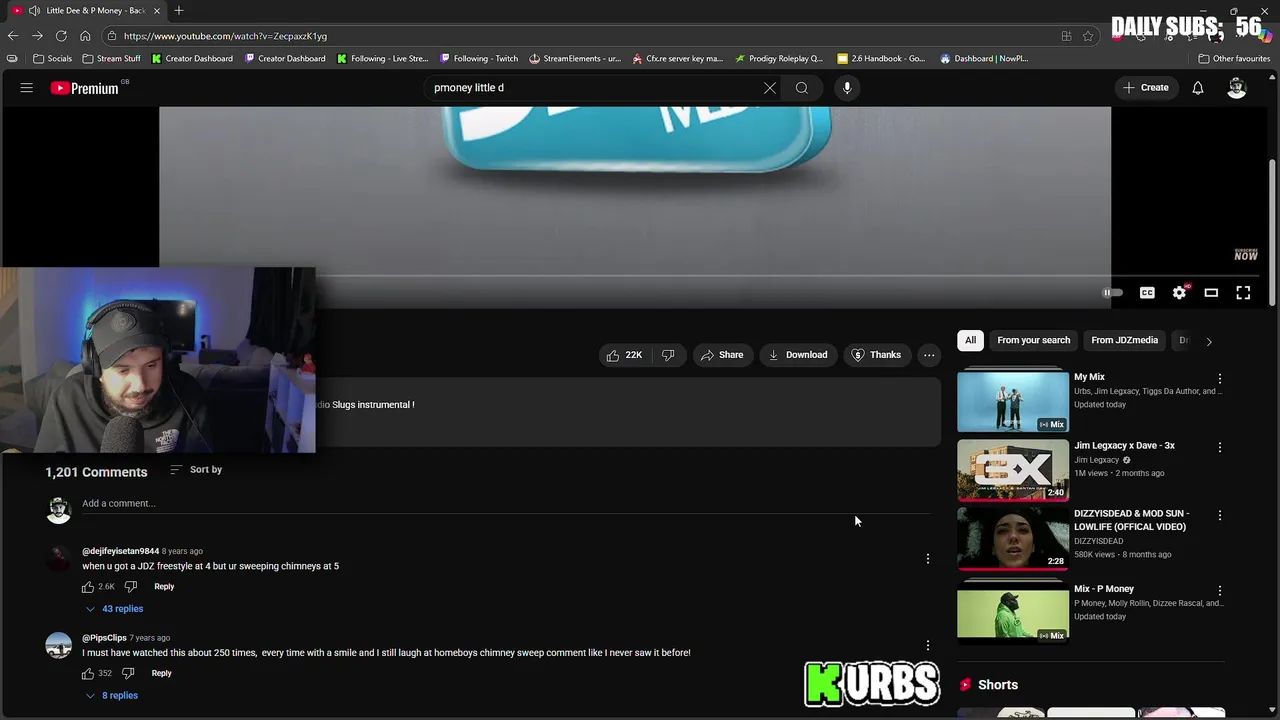Click the address bar URL
Screen dimensions: 1280x720
[225, 36]
